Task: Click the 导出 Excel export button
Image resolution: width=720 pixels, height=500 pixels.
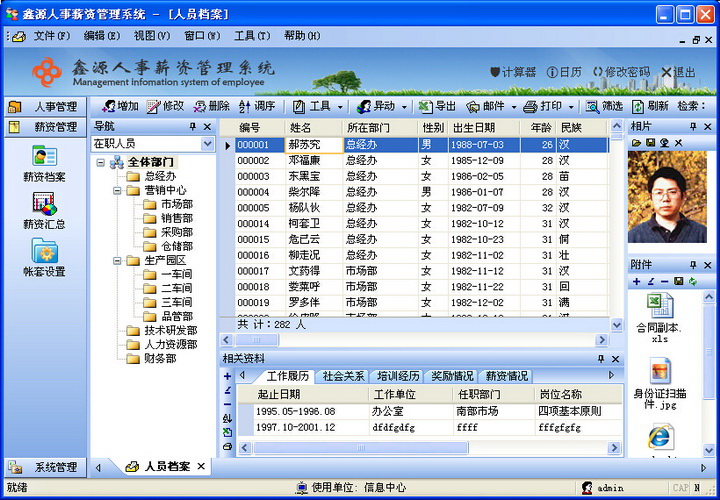Action: click(437, 107)
